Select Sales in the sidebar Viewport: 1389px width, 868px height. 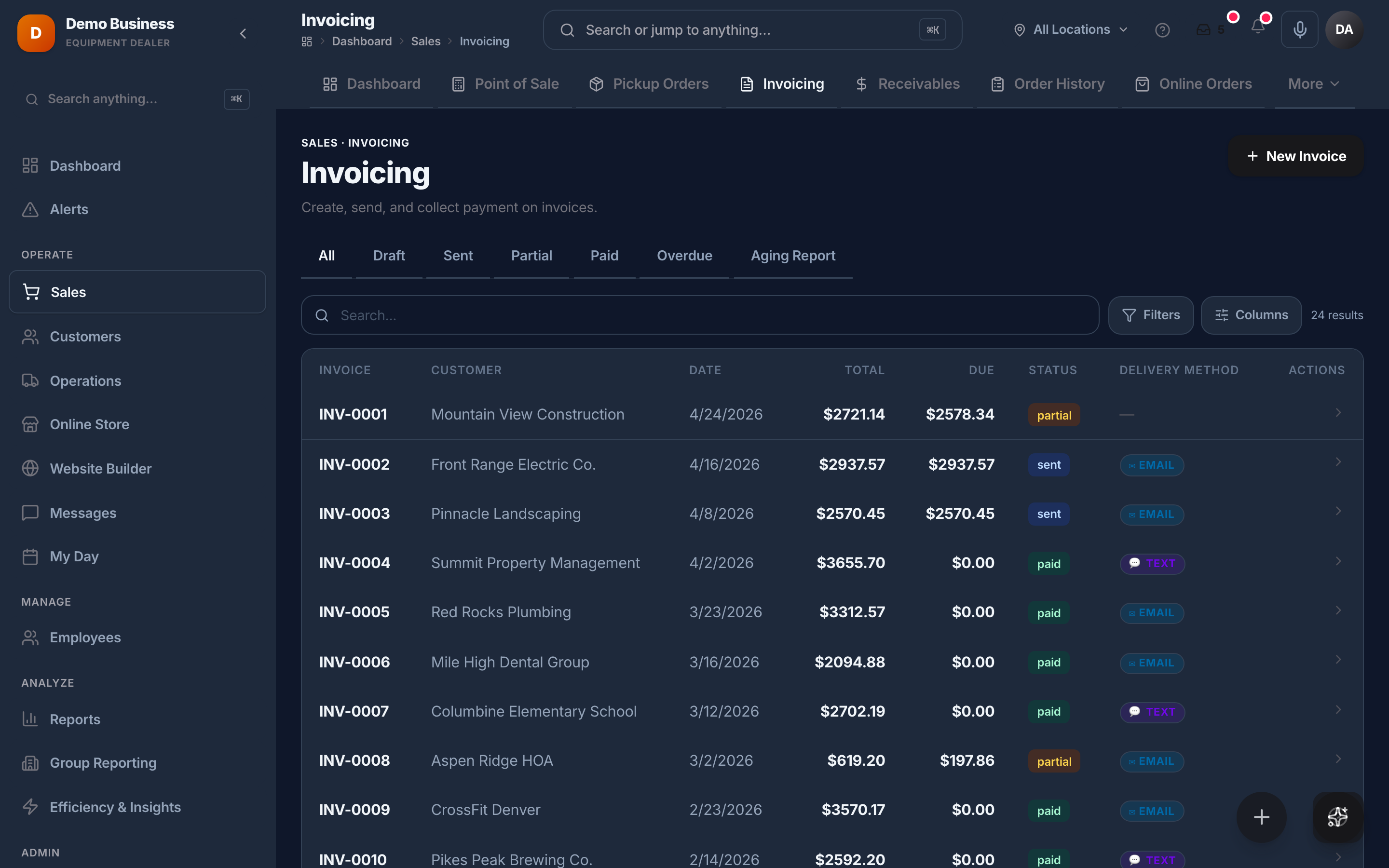(x=137, y=292)
